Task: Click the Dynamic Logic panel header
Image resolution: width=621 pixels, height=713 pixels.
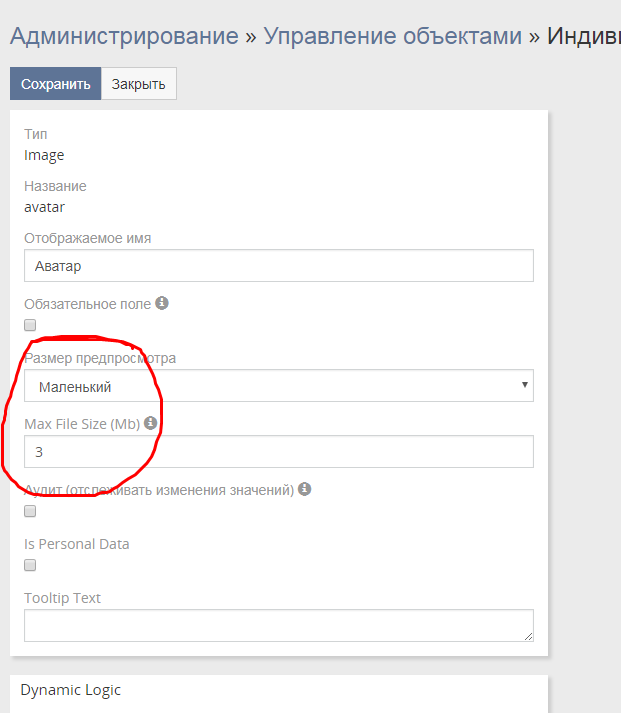Action: tap(71, 690)
